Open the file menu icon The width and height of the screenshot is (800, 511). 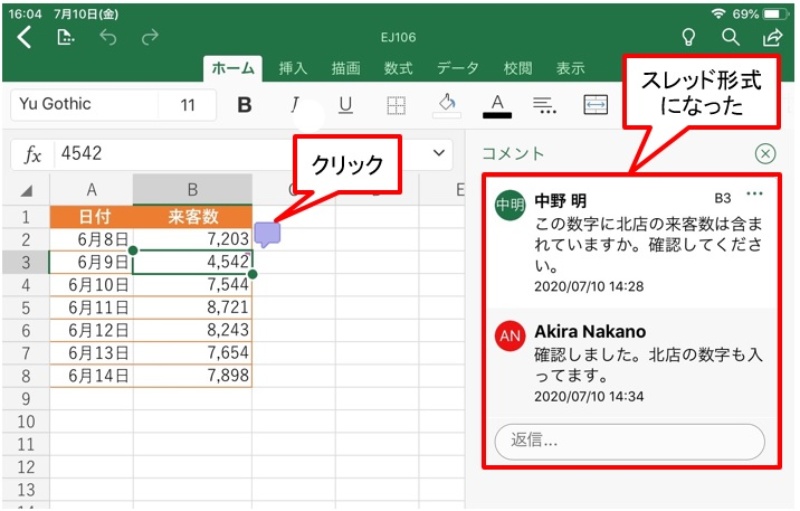point(66,38)
